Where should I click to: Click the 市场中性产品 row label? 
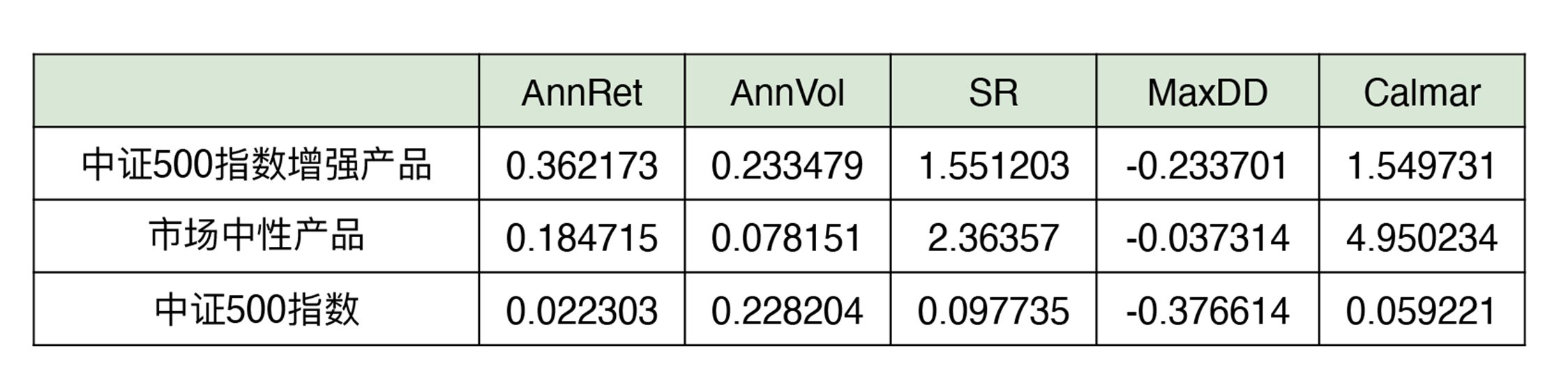[x=256, y=237]
